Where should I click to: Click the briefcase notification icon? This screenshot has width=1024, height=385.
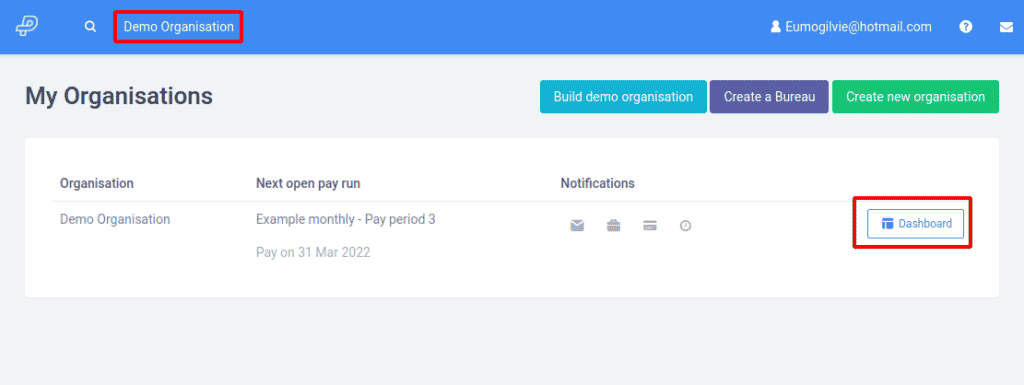point(613,226)
